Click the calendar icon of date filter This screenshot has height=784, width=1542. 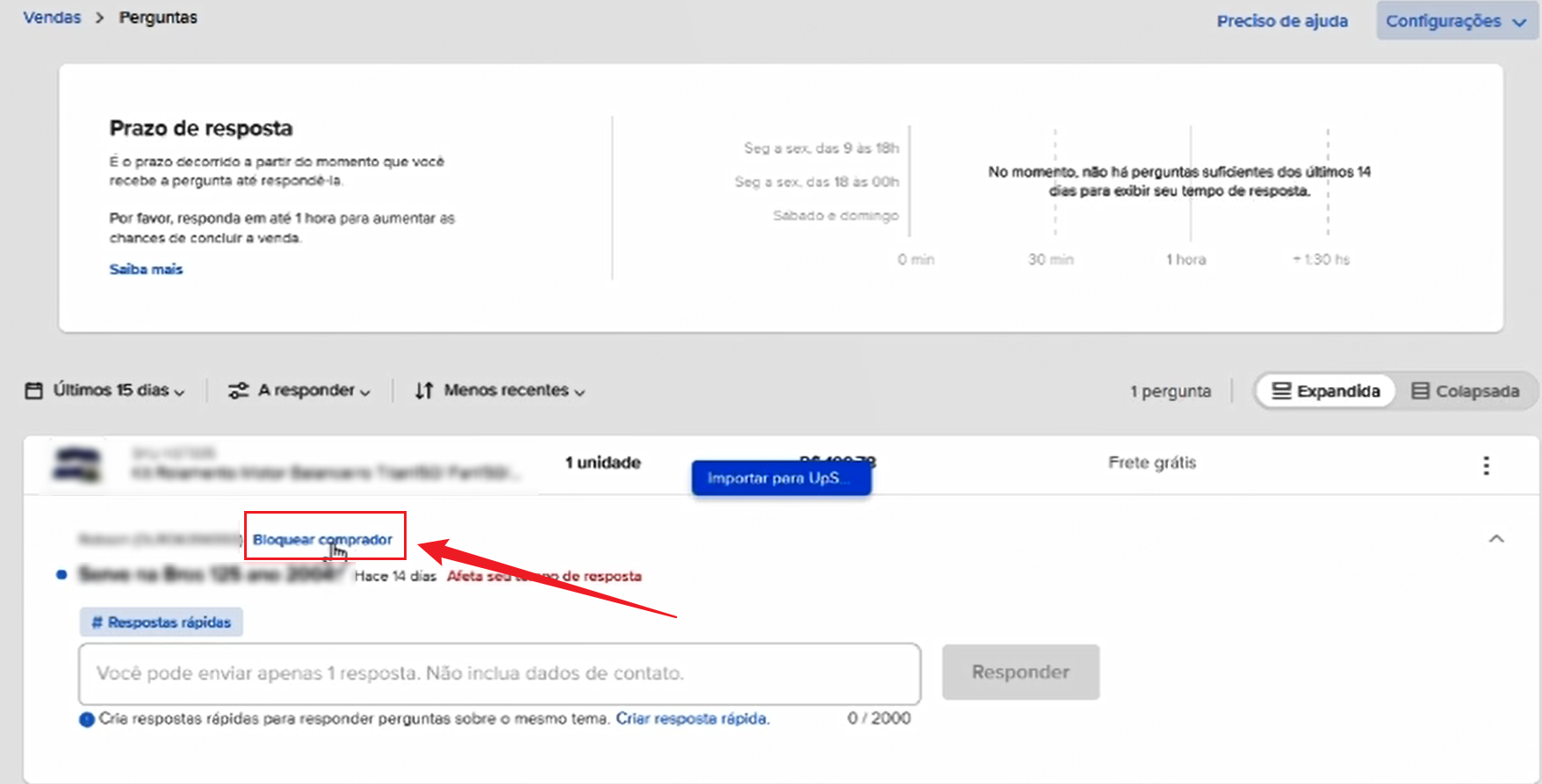33,391
